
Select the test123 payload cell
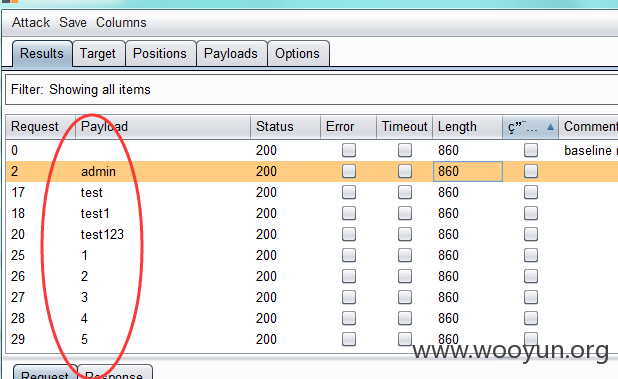[163, 234]
